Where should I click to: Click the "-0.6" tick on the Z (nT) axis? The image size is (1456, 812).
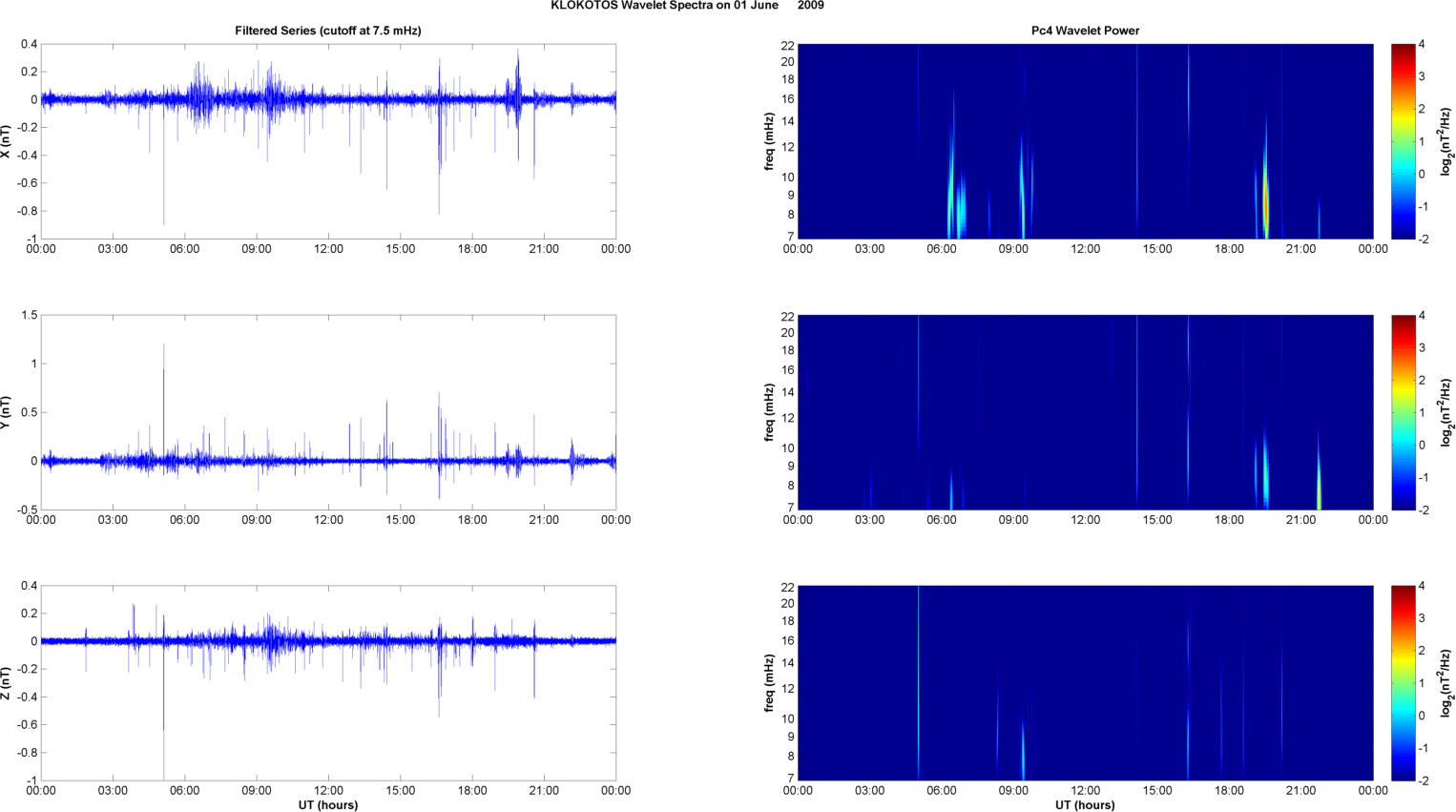27,725
